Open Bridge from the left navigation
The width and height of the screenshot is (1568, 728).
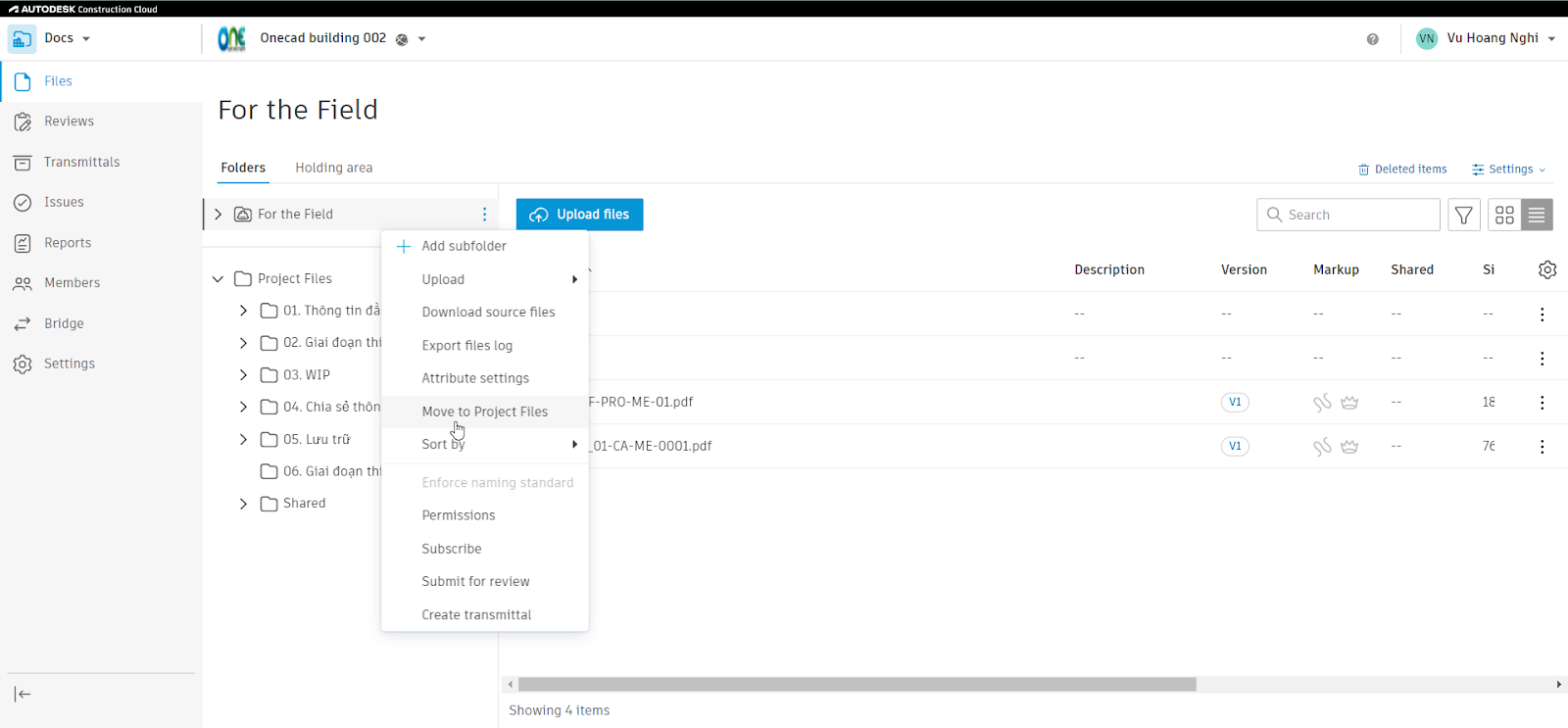click(64, 323)
